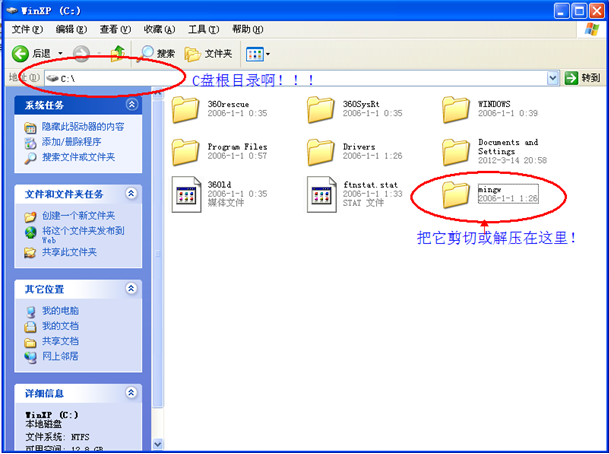
Task: Click the green Back arrow button
Action: tap(20, 54)
